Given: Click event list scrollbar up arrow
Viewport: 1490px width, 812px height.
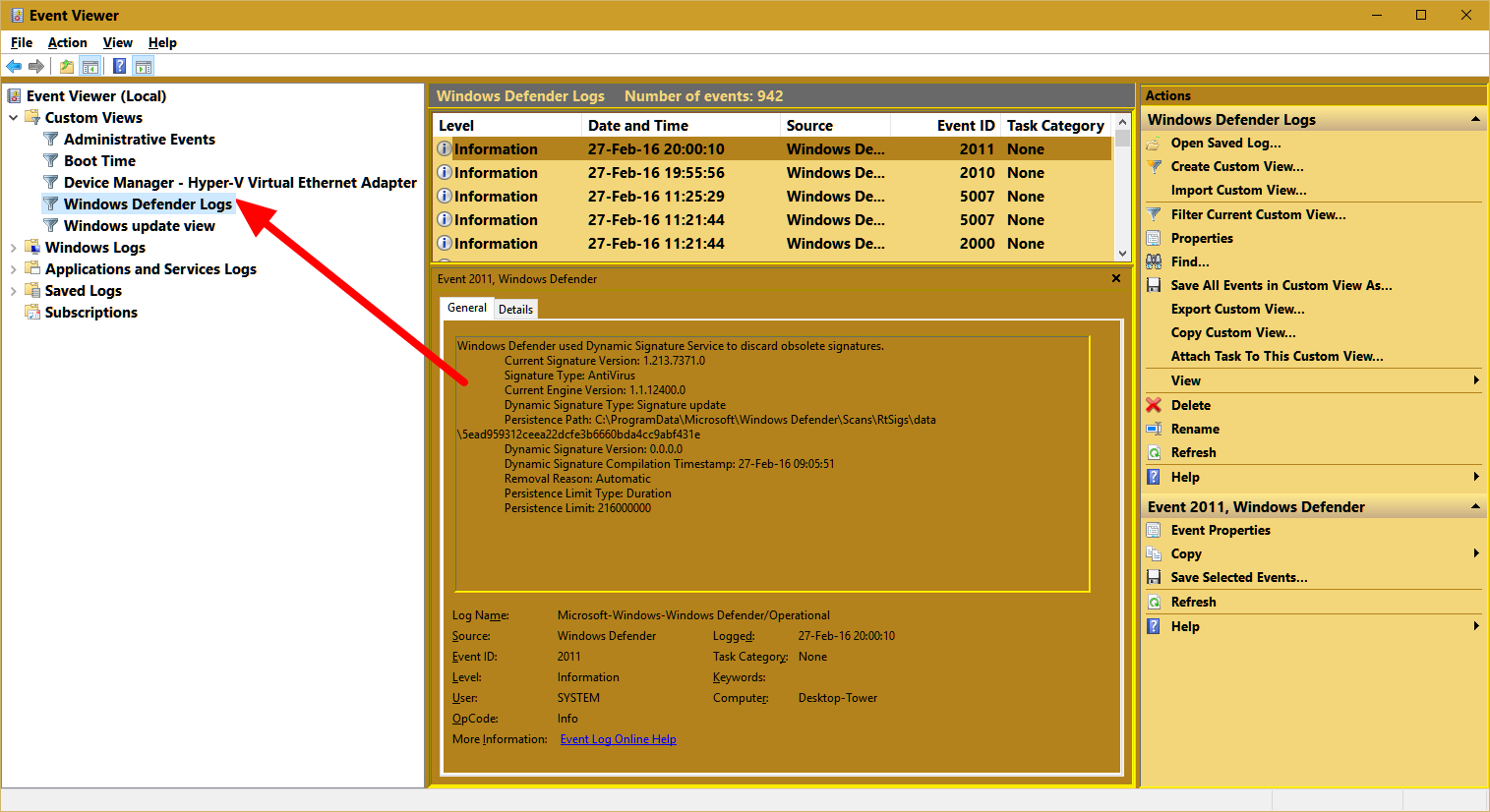Looking at the screenshot, I should [1122, 123].
